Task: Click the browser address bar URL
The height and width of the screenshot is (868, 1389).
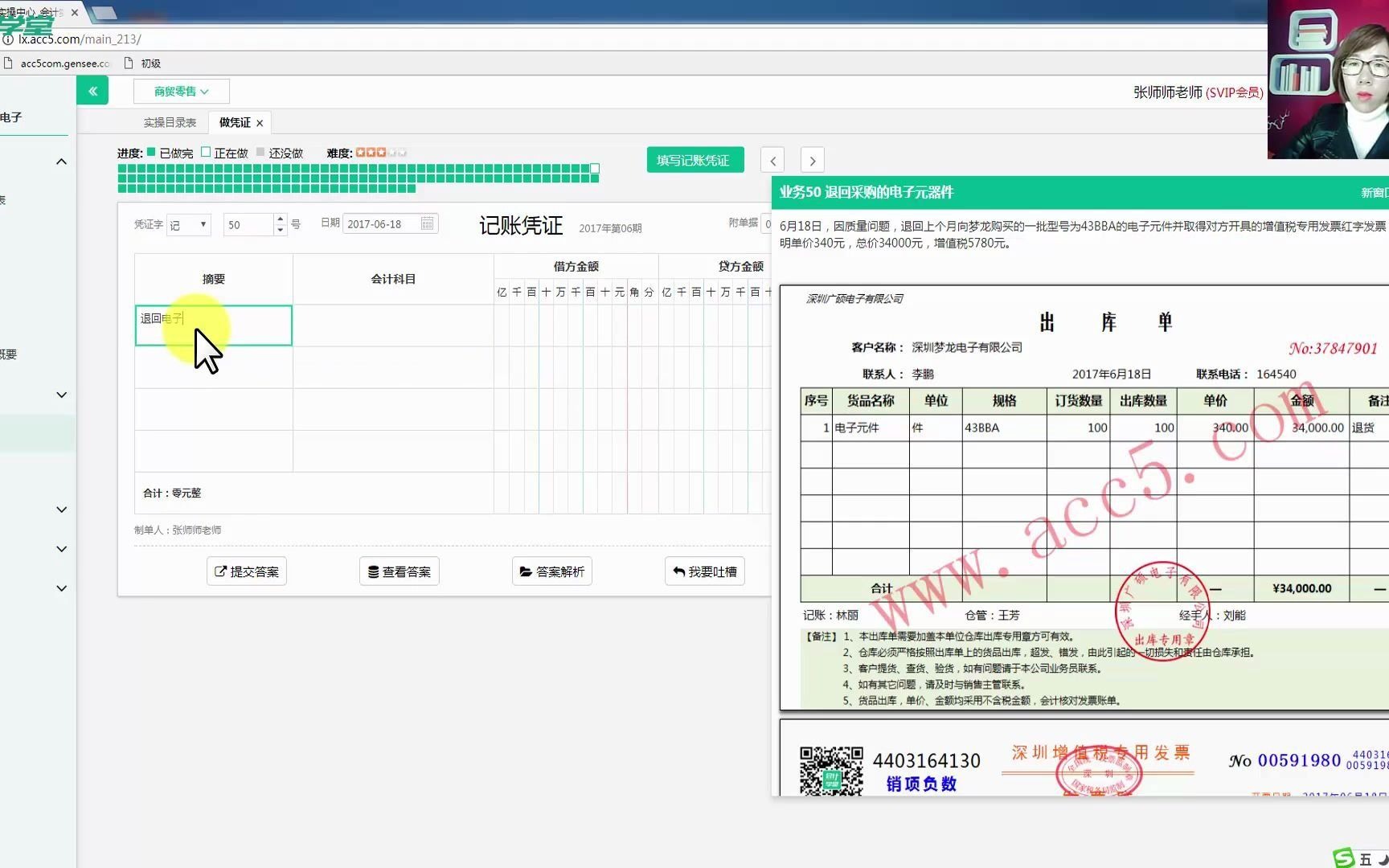Action: tap(80, 39)
